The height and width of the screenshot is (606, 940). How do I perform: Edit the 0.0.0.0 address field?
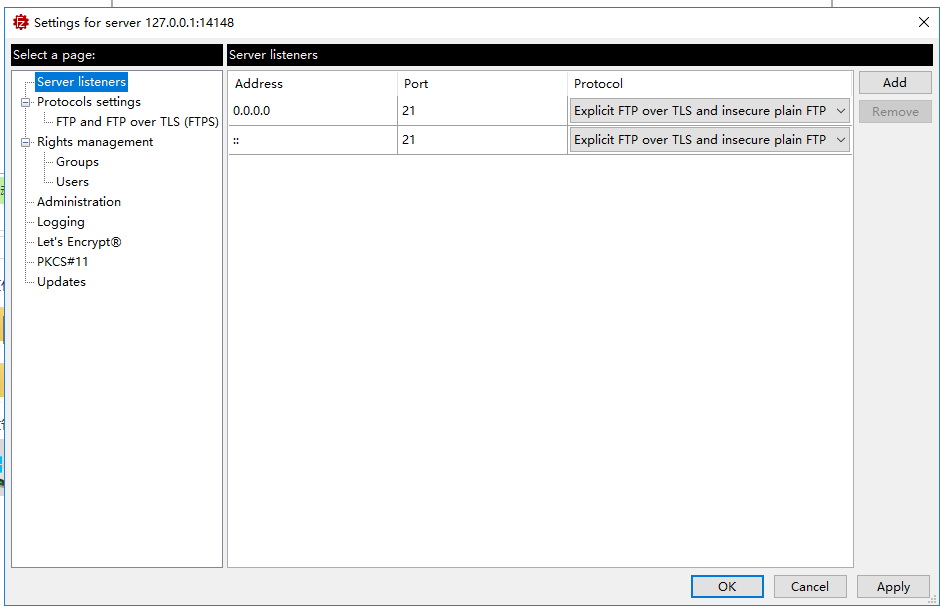click(x=312, y=111)
